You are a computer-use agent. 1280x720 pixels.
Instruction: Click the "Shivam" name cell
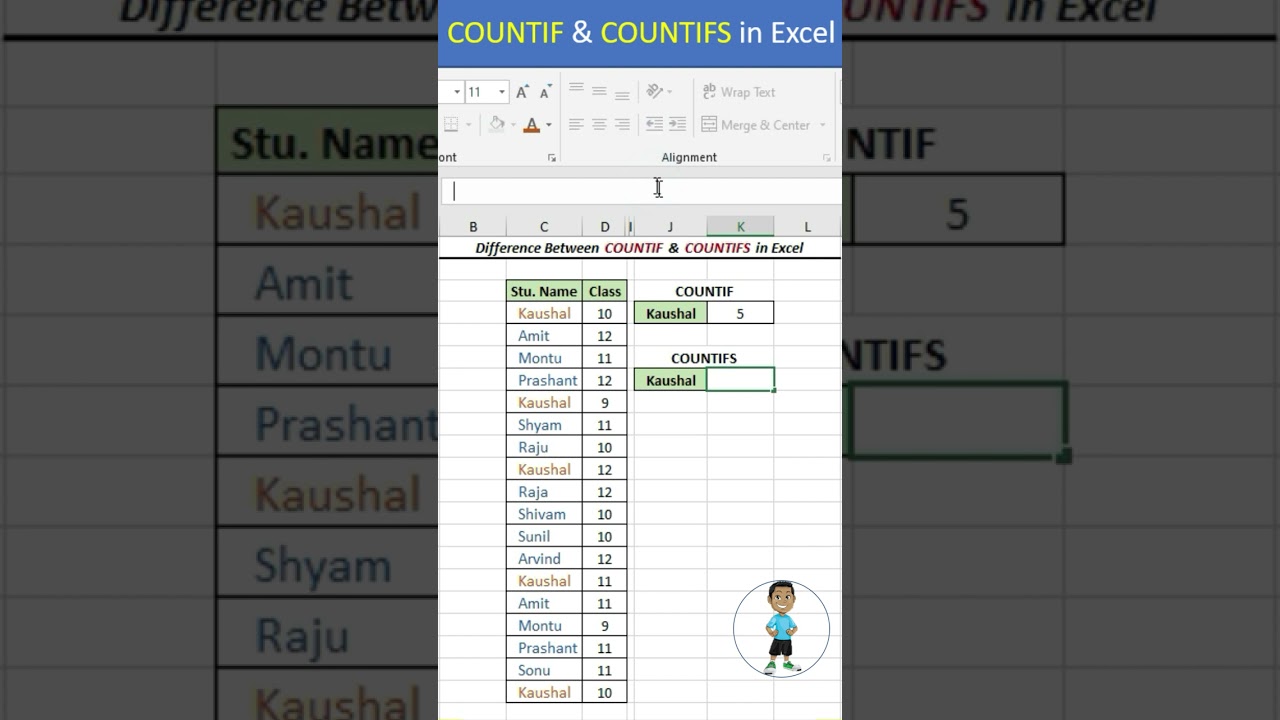(x=544, y=514)
